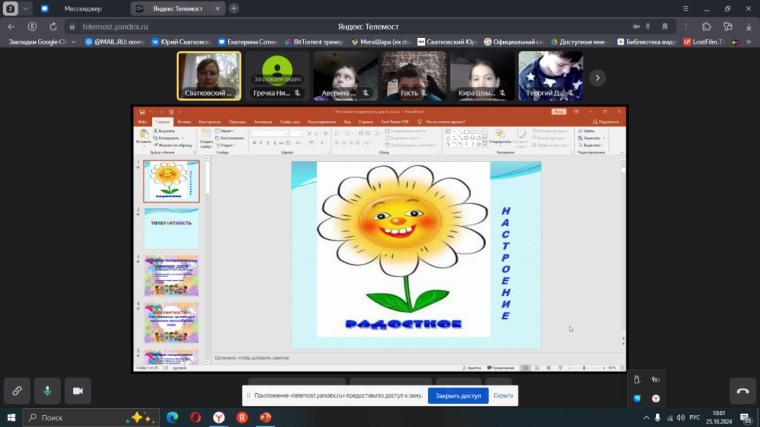Switch input language РУС in tray
Screen dimensions: 760x427
point(695,417)
